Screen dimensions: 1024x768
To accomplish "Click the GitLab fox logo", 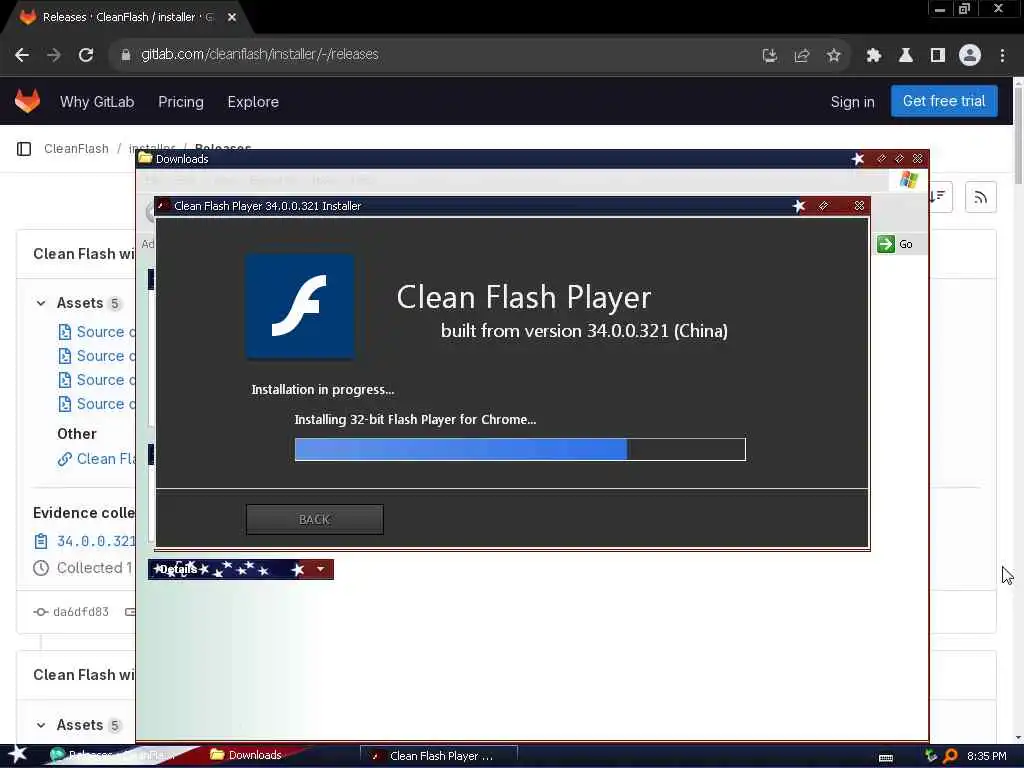I will [x=27, y=101].
